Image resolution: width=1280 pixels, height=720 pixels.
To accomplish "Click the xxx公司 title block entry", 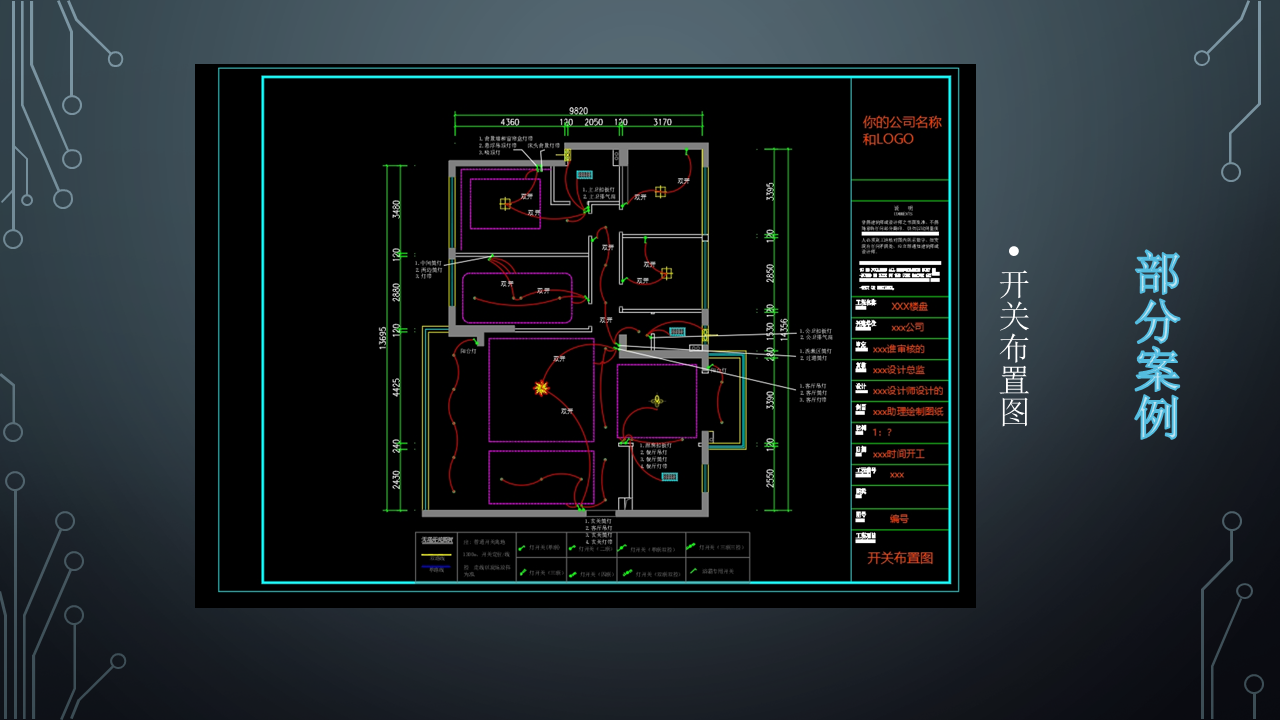I will pos(908,327).
